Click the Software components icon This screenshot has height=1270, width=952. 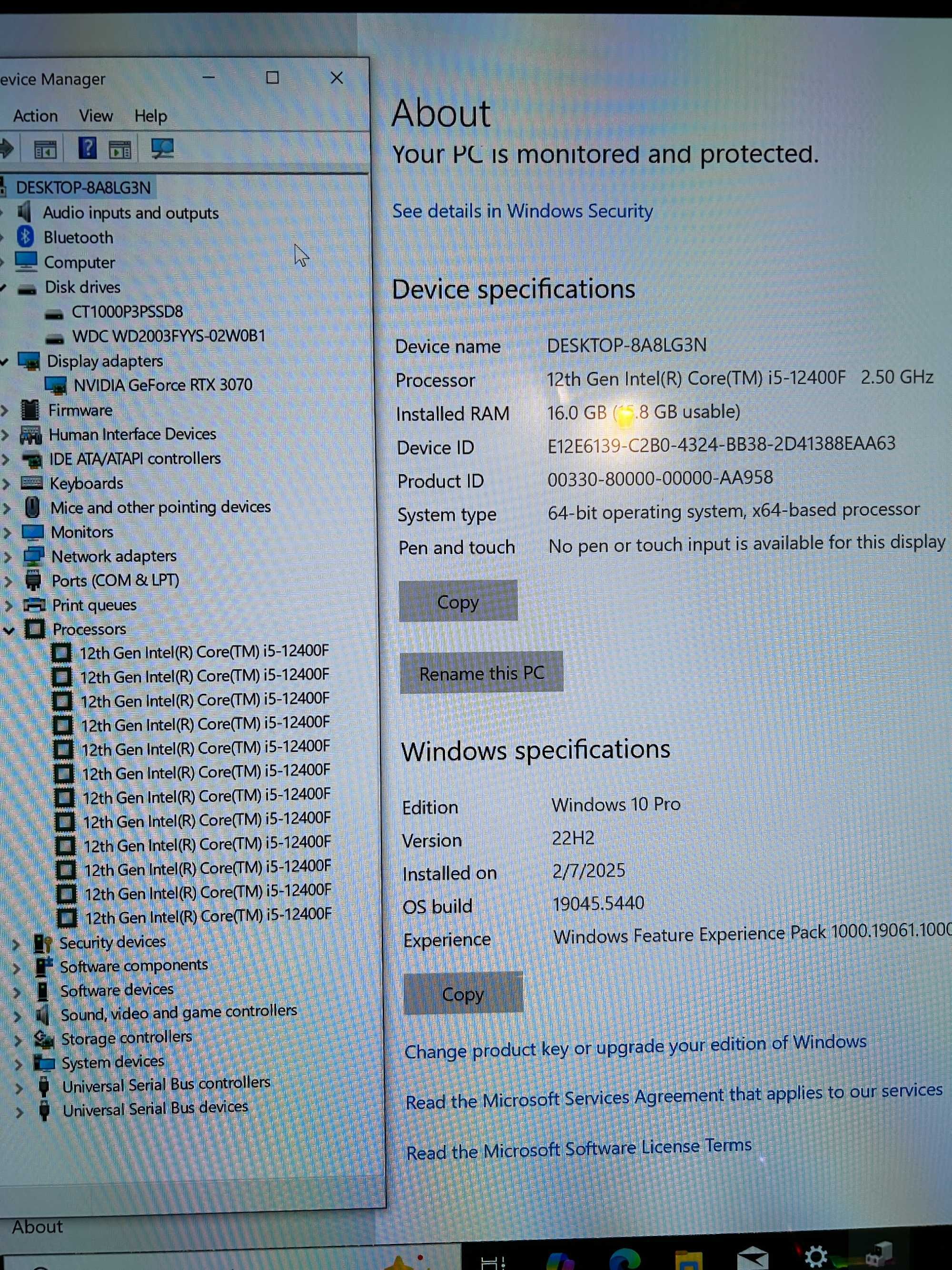coord(44,966)
